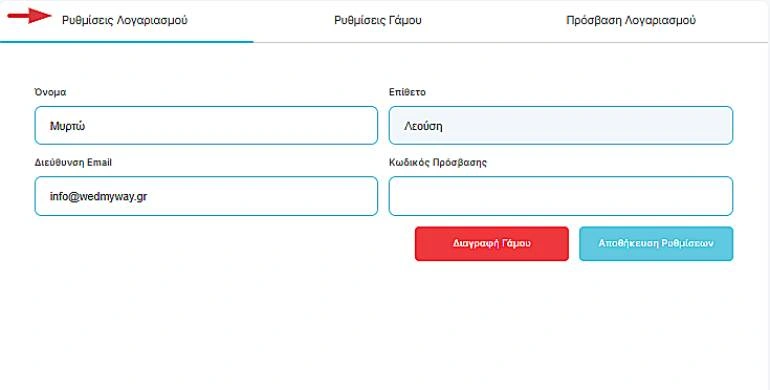Click the red Διαγραφή Γάμου button

coord(492,244)
